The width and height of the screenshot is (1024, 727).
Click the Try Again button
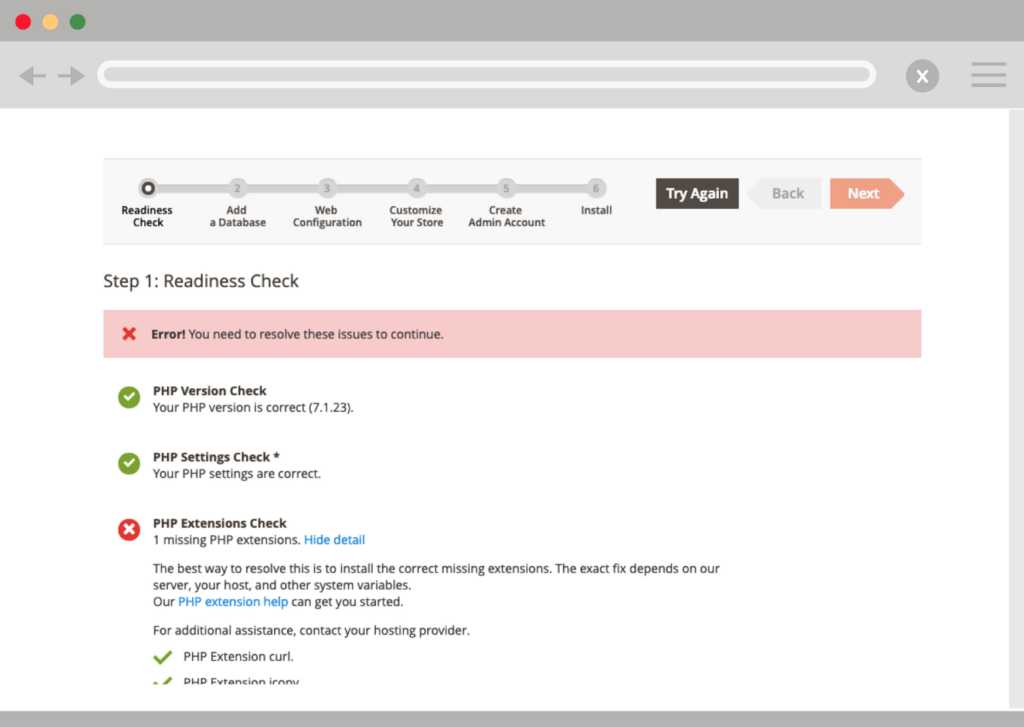pyautogui.click(x=697, y=193)
